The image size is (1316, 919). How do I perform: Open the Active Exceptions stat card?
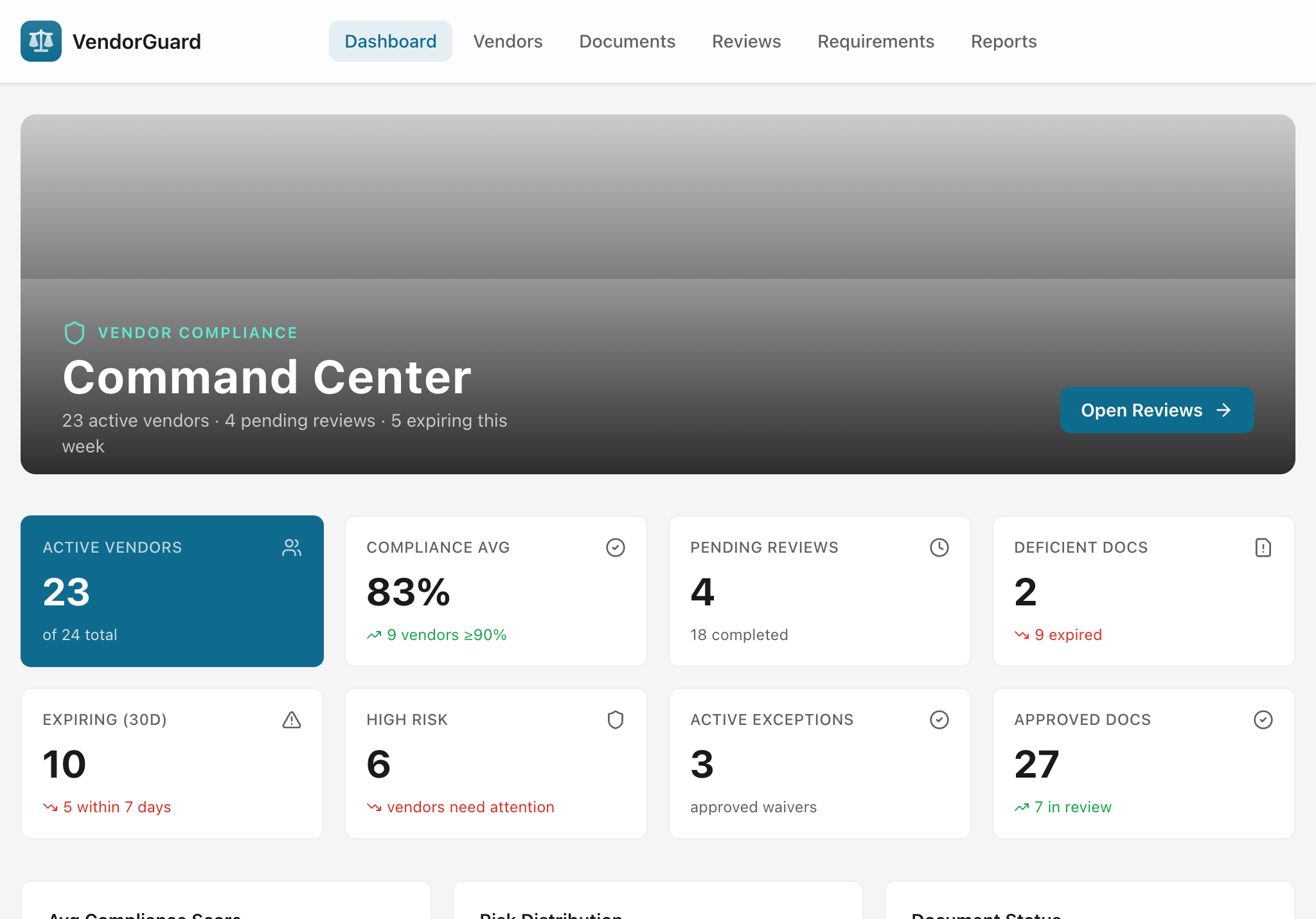(x=820, y=763)
